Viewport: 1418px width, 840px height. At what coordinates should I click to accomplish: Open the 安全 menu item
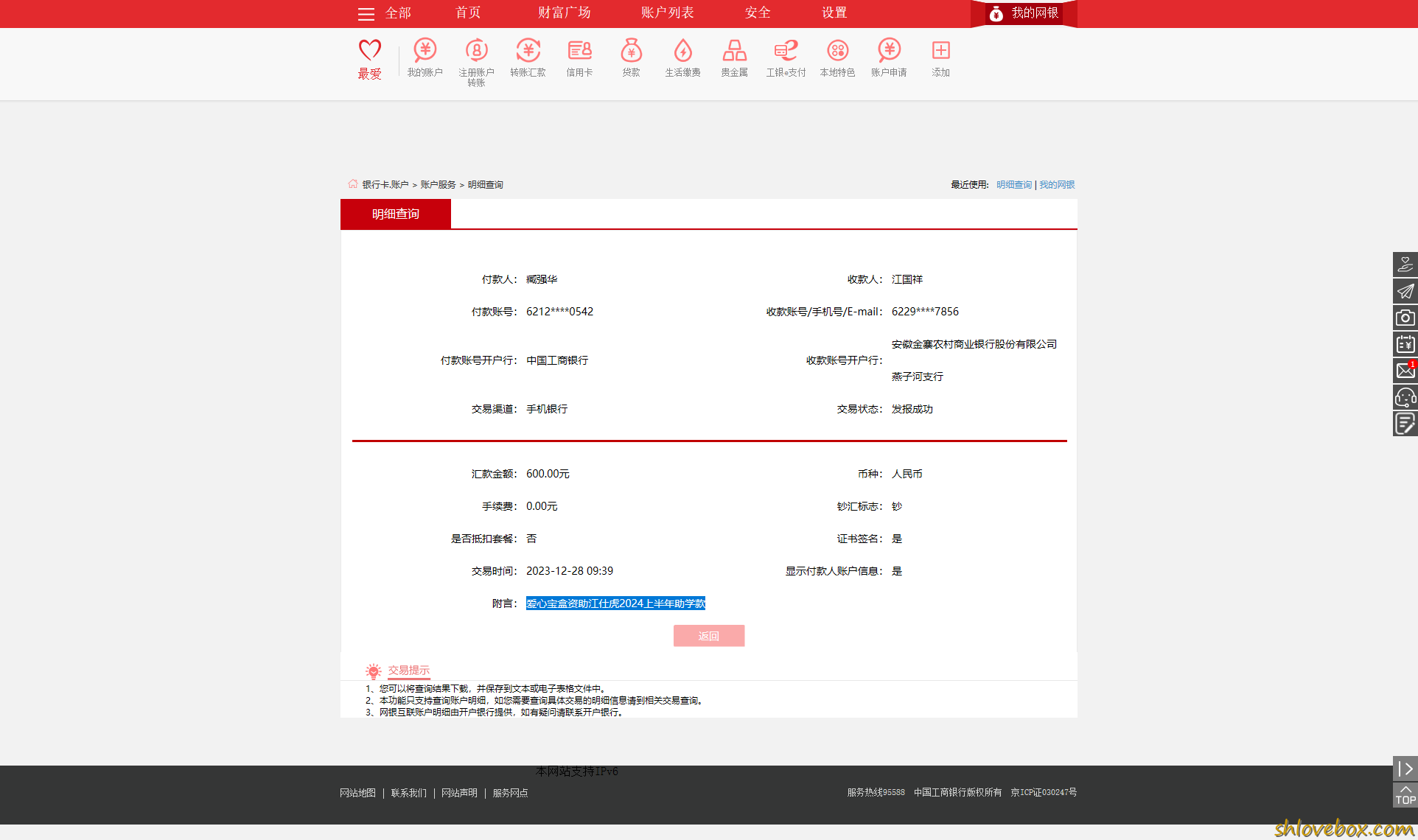758,13
